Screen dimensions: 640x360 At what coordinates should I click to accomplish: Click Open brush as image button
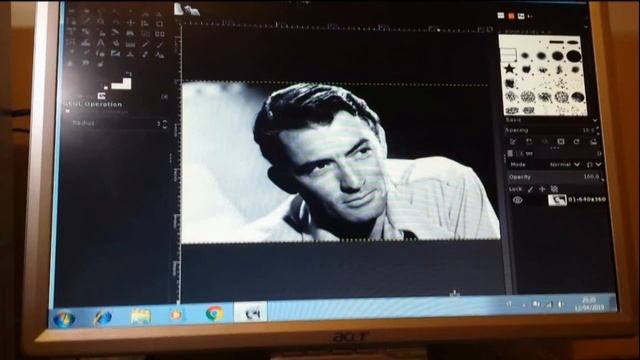click(x=593, y=142)
